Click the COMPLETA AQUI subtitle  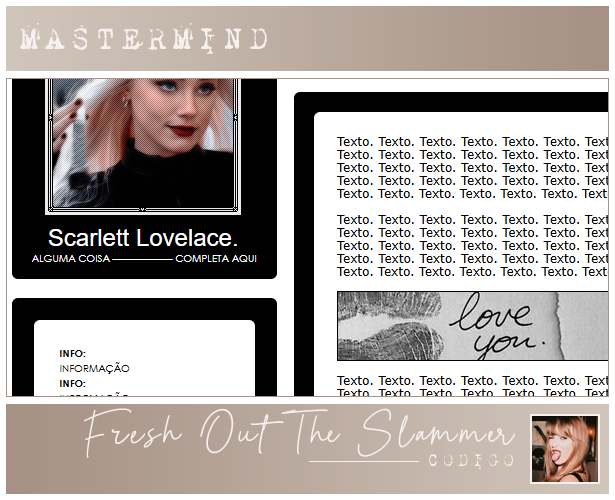tap(216, 259)
